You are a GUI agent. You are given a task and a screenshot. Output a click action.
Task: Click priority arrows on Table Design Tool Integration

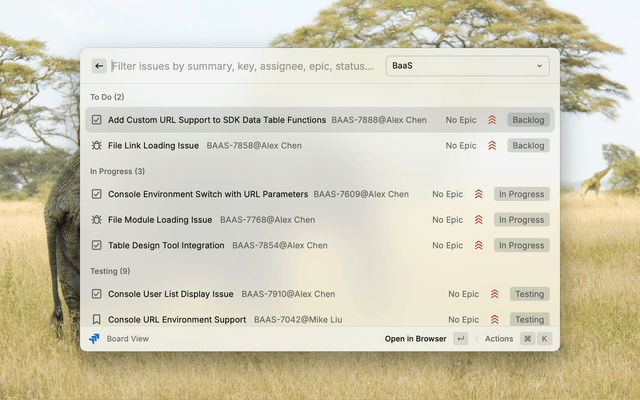click(x=479, y=245)
